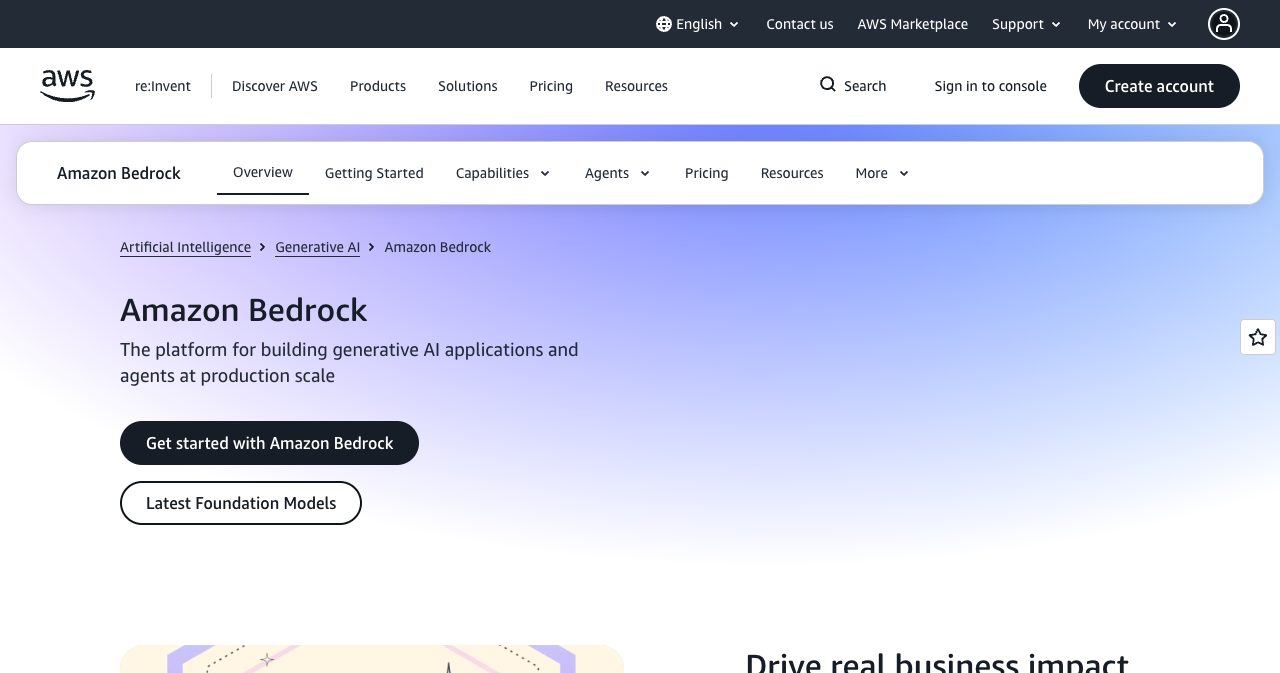Click the Amazon Bedrock page heading

tap(244, 310)
